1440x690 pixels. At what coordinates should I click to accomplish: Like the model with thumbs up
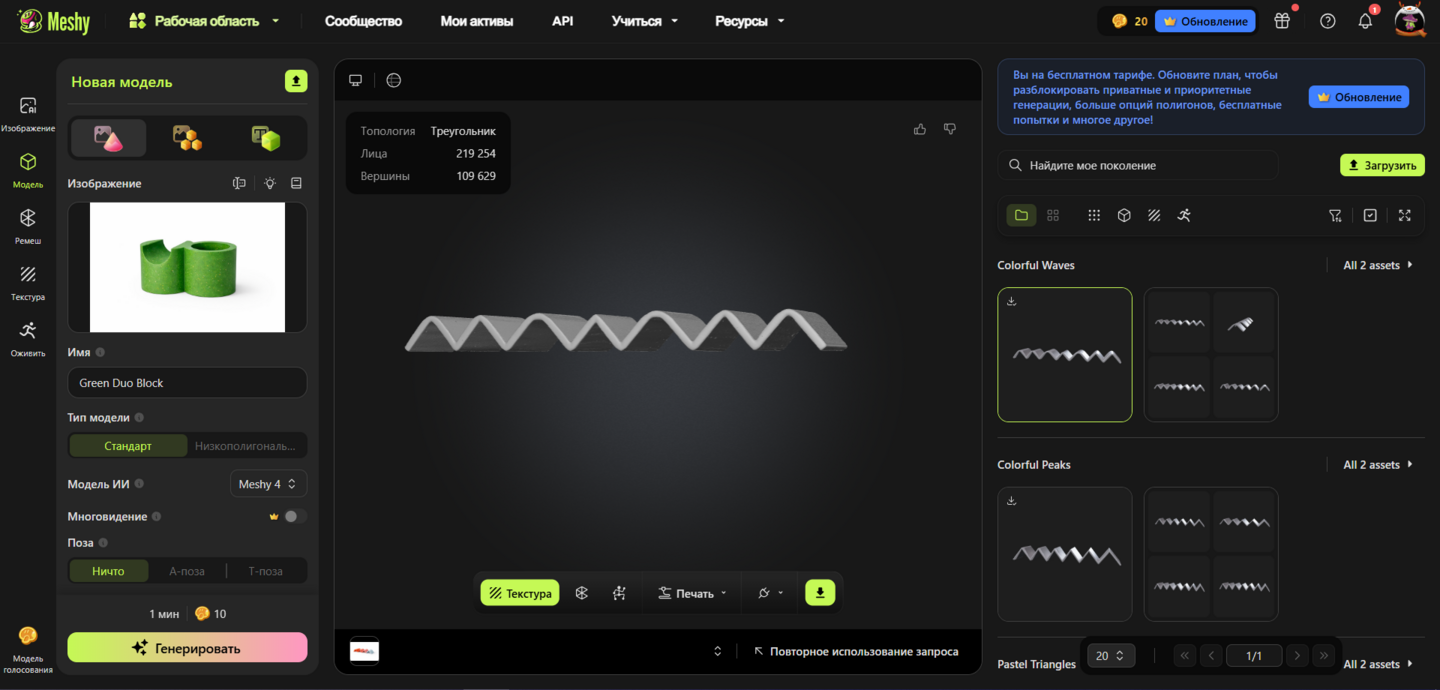tap(920, 129)
